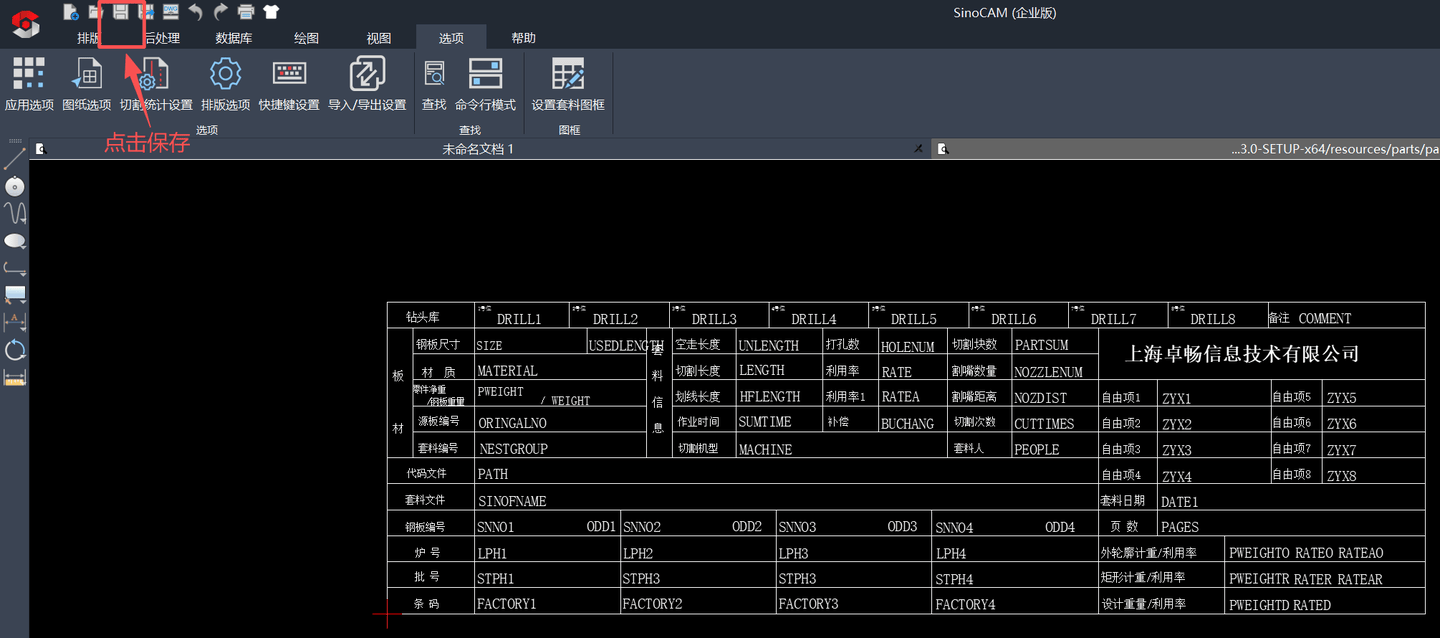Click the Undo arrow icon
This screenshot has height=638, width=1440.
click(196, 12)
